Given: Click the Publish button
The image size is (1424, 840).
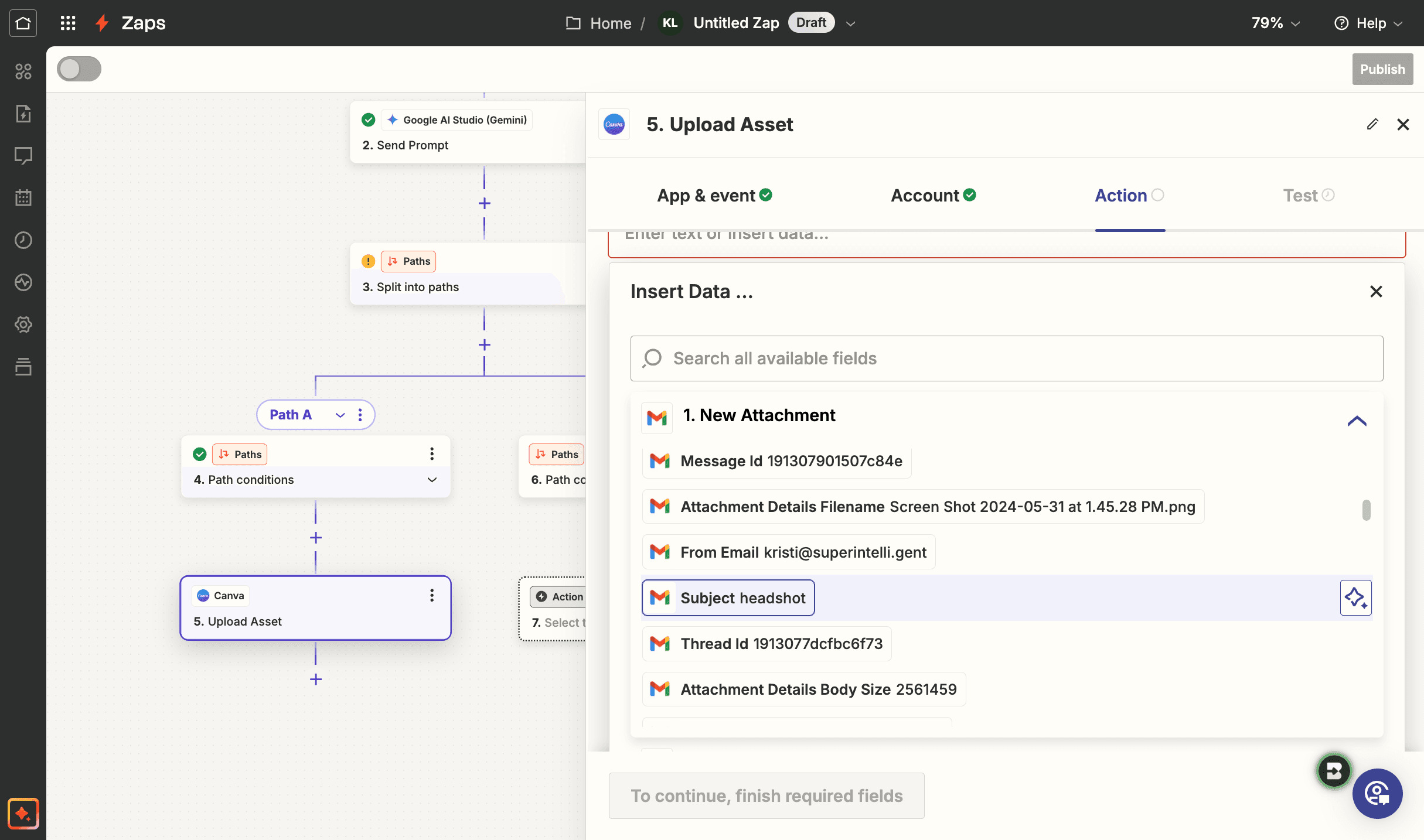Looking at the screenshot, I should pyautogui.click(x=1382, y=69).
